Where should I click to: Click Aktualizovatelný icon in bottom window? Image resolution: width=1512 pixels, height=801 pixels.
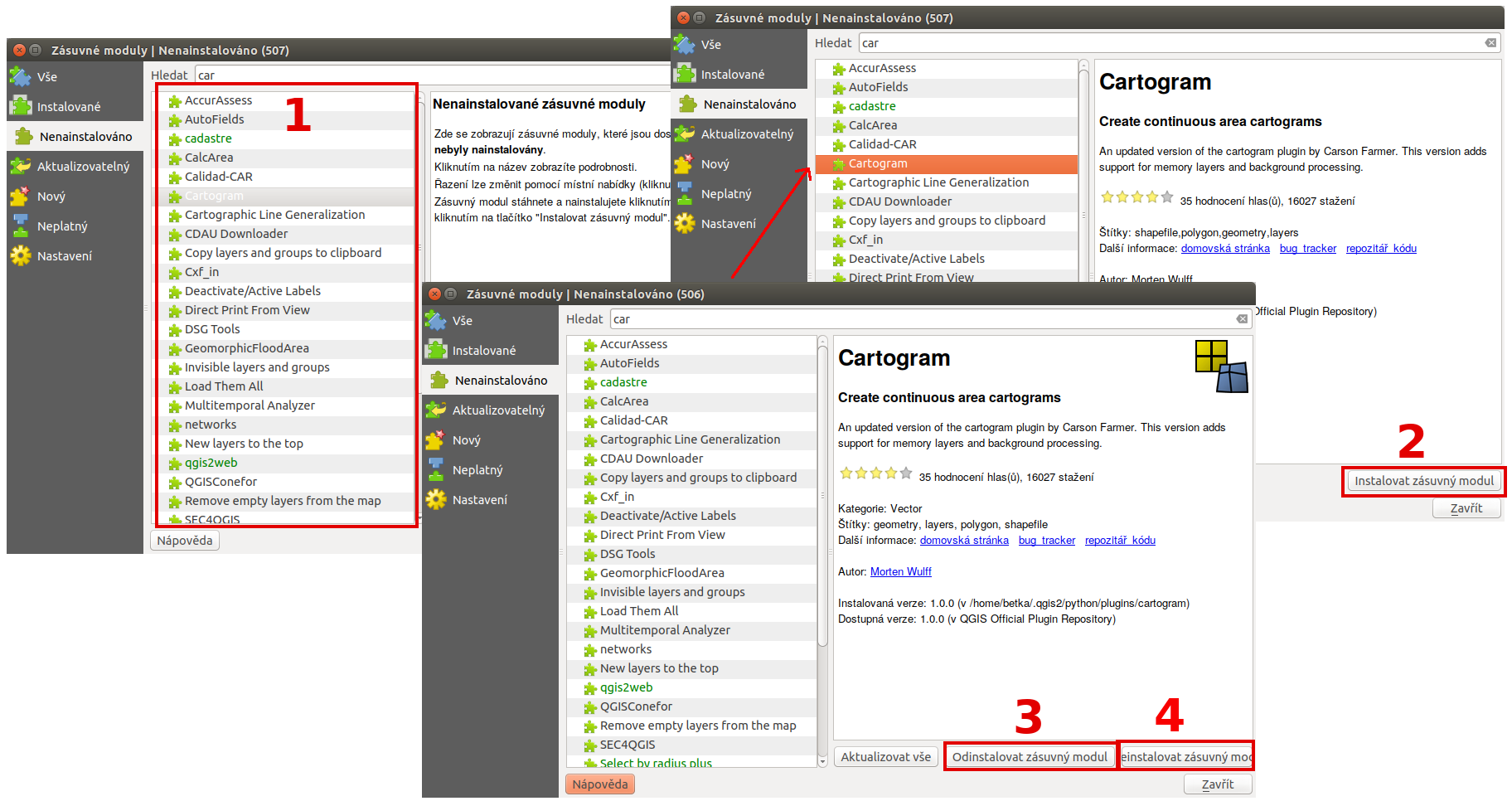click(435, 410)
